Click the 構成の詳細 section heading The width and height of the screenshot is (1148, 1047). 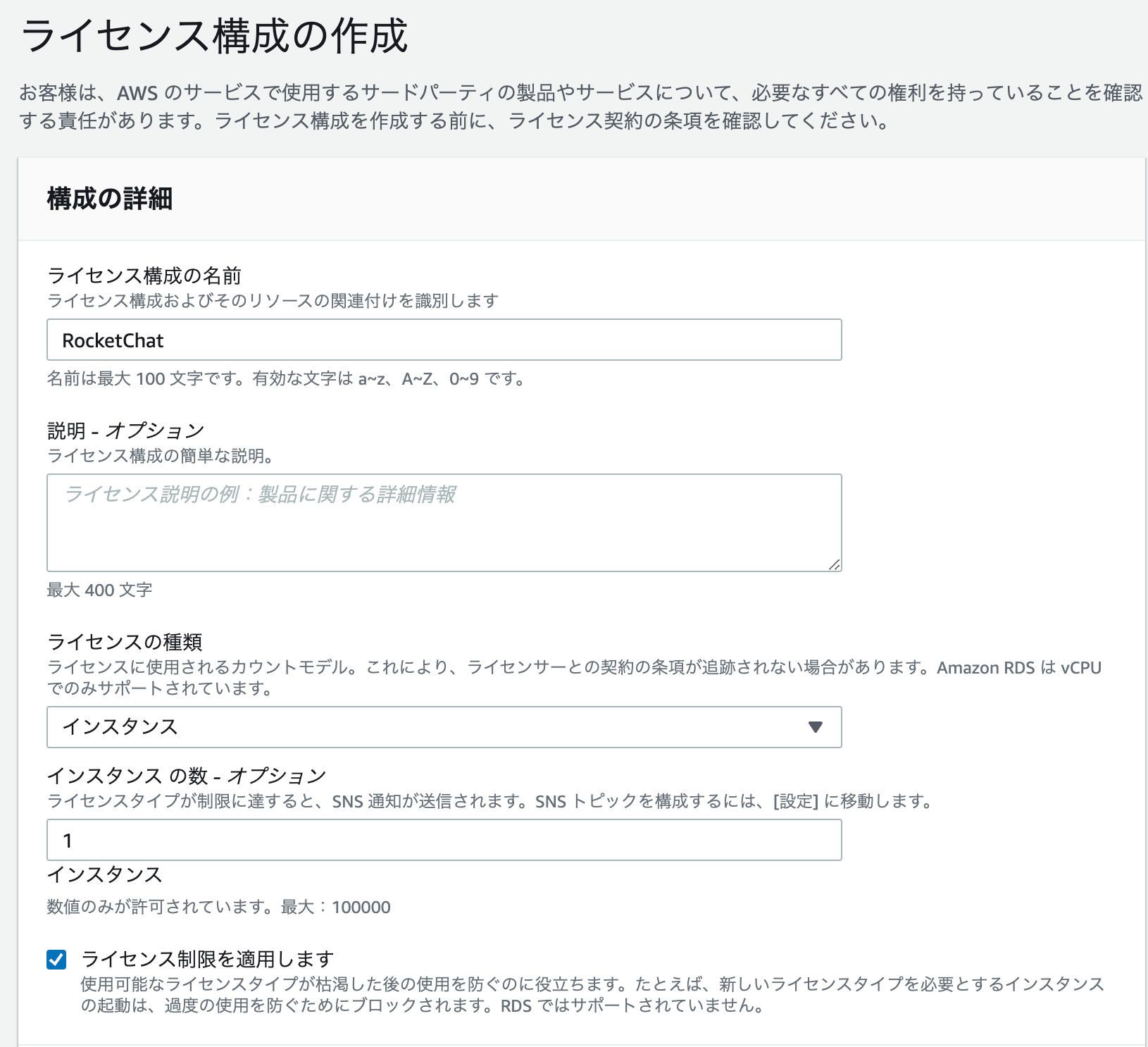110,199
